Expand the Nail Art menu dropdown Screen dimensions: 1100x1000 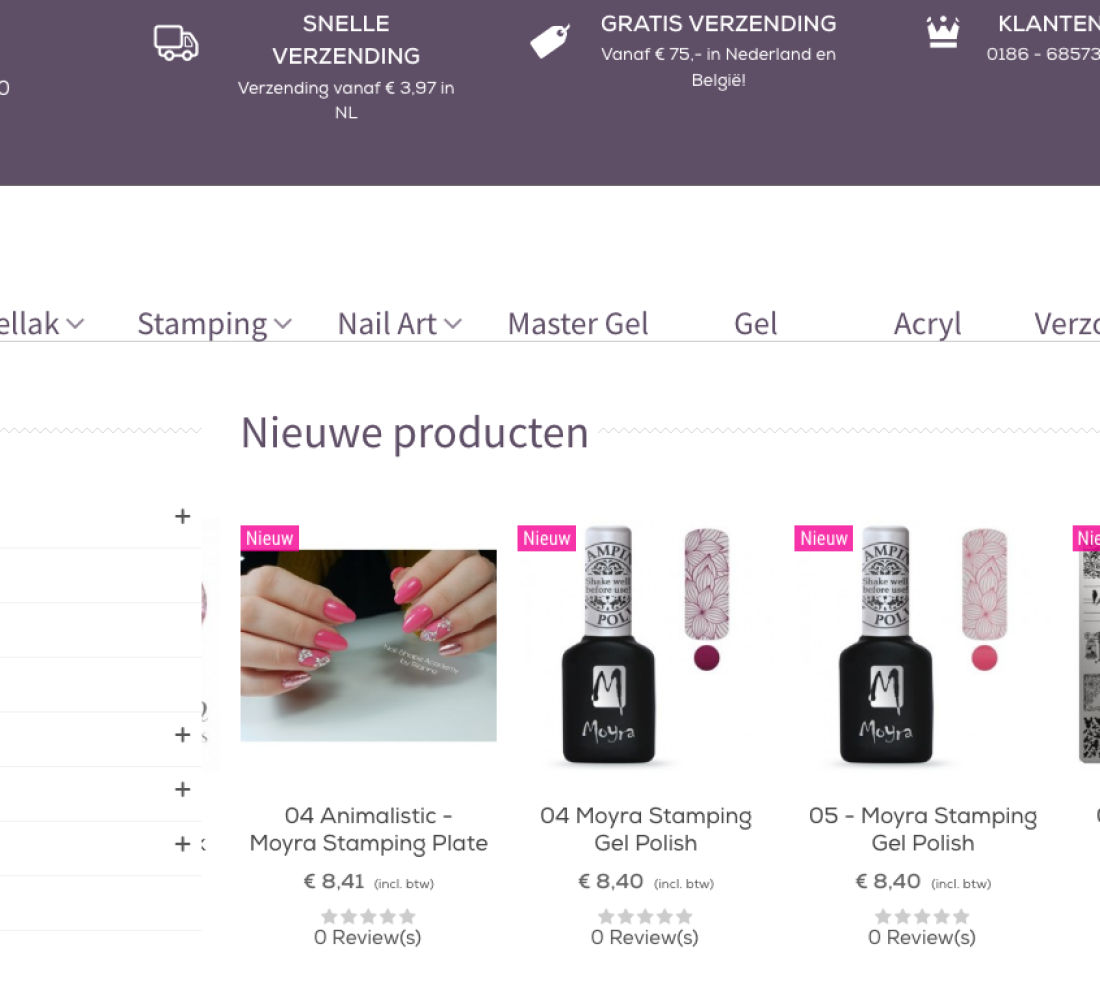pos(453,324)
